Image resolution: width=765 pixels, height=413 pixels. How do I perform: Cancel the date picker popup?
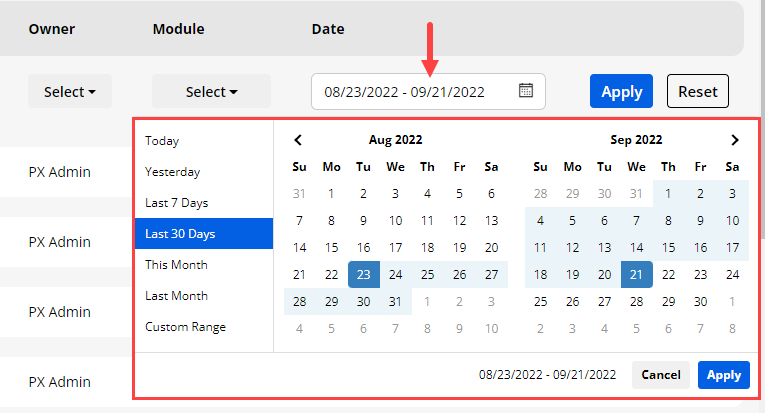660,375
